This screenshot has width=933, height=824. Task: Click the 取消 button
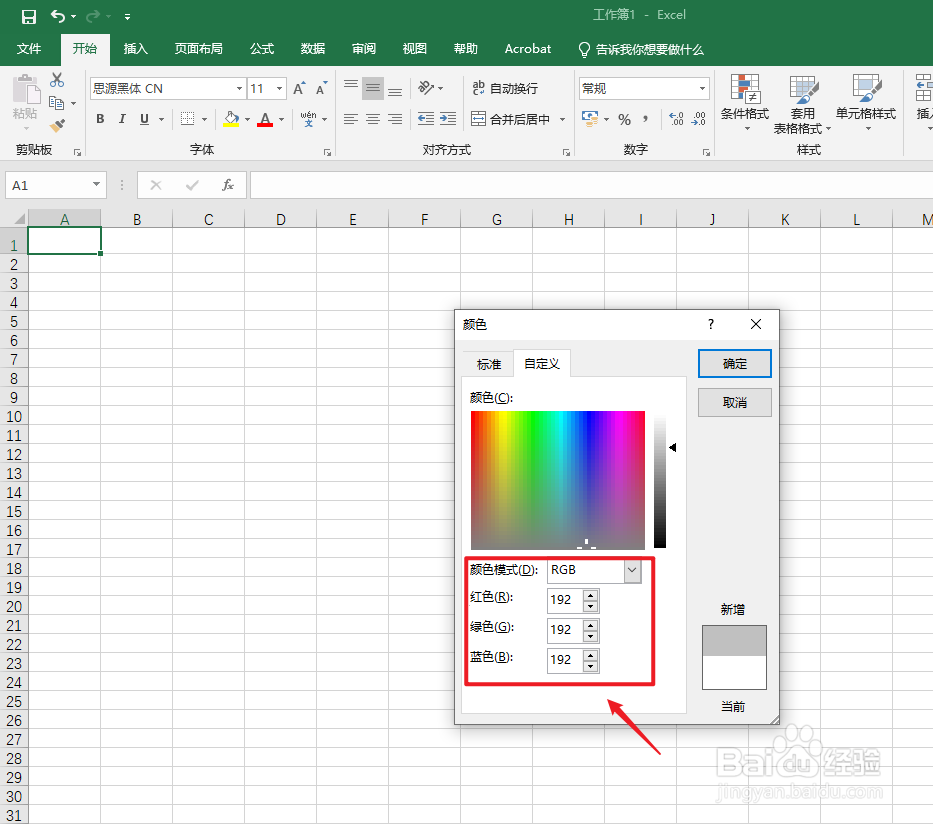[734, 403]
